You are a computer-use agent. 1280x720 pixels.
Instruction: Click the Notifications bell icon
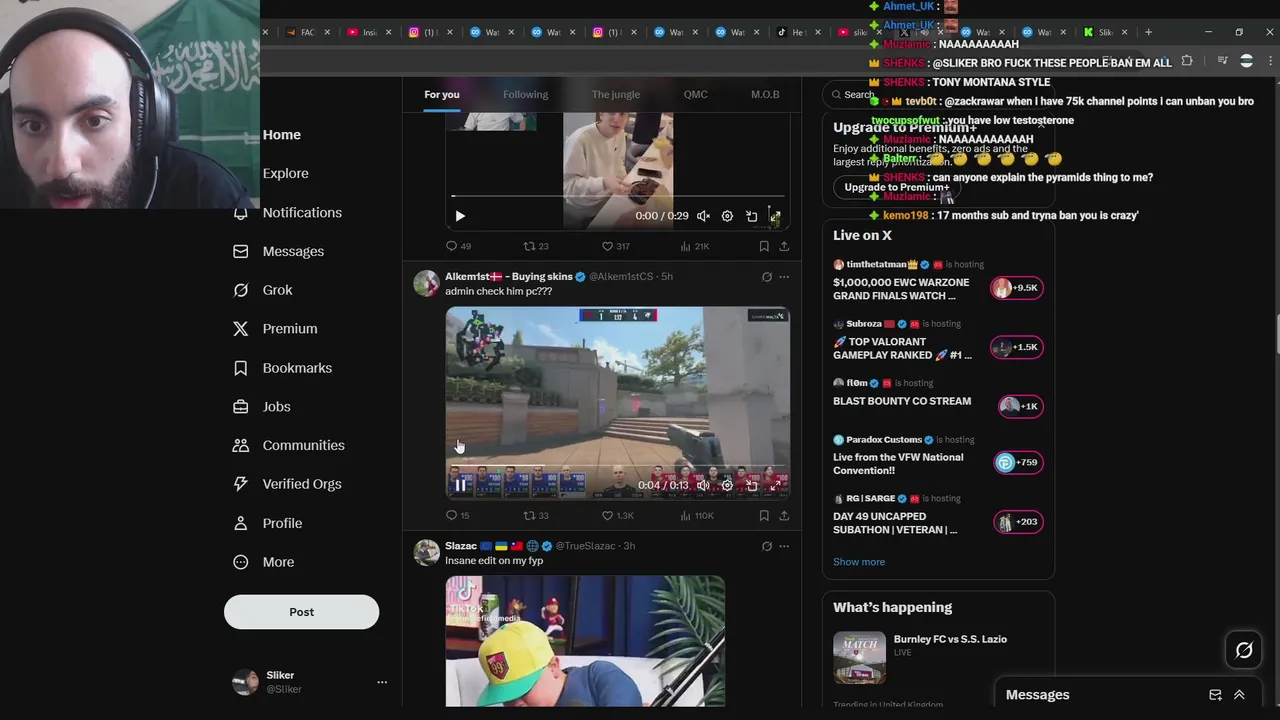pos(241,213)
